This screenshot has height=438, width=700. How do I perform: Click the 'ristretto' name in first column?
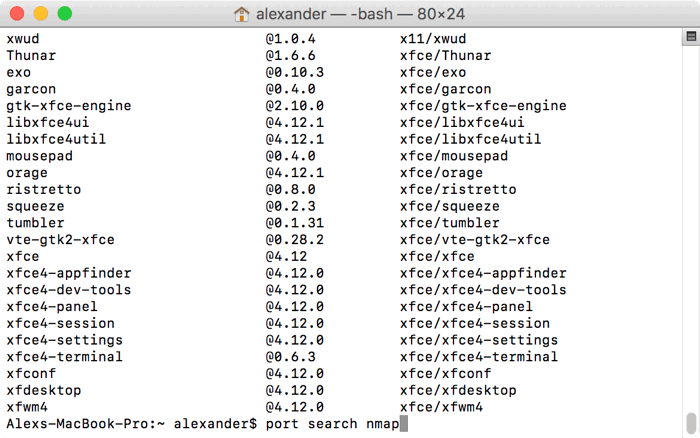[x=44, y=189]
